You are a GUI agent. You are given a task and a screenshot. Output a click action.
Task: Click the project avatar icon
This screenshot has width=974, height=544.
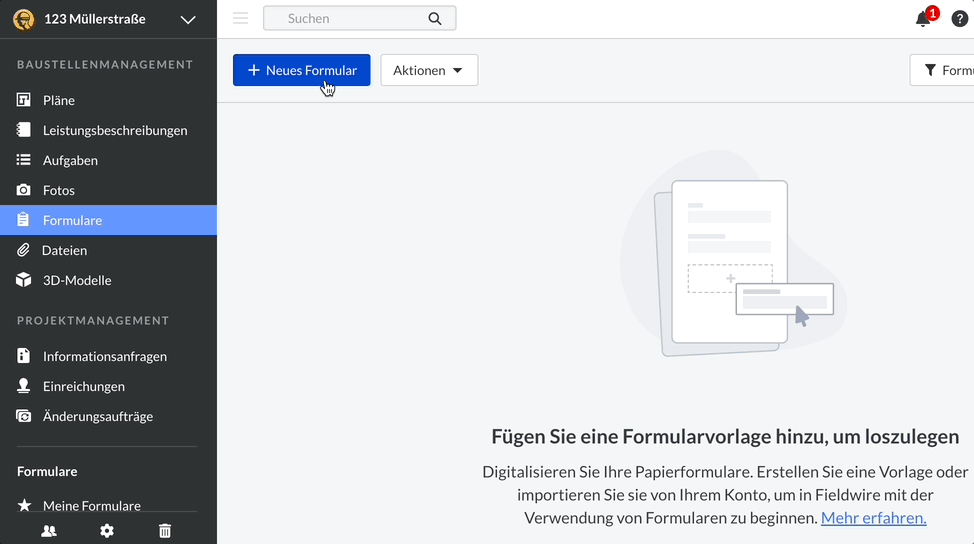24,19
